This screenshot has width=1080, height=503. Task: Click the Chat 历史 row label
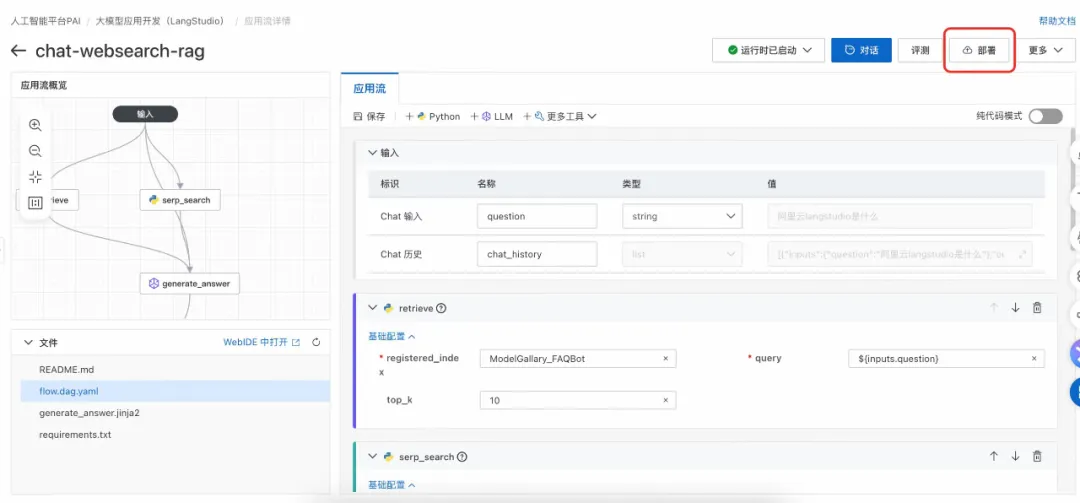pyautogui.click(x=402, y=254)
